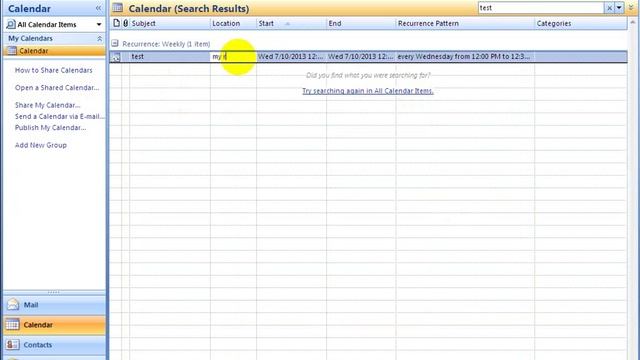The width and height of the screenshot is (640, 360).
Task: Open the All Calendar Items dropdown arrow
Action: (x=99, y=24)
